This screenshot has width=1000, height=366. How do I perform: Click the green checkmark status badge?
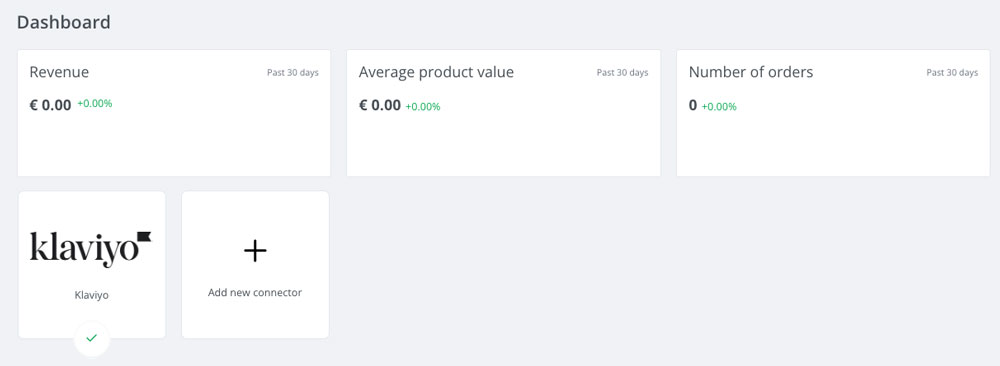pyautogui.click(x=92, y=339)
